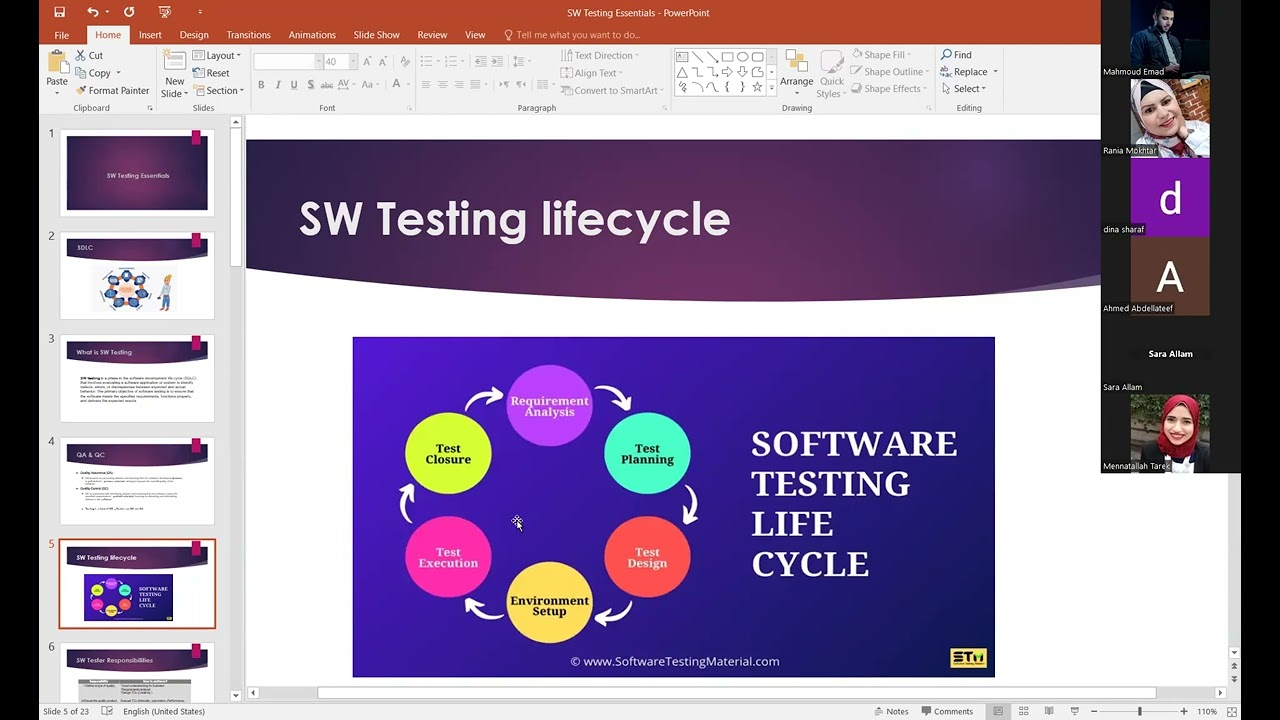This screenshot has height=720, width=1280.
Task: Switch to the Review tab
Action: [x=432, y=35]
